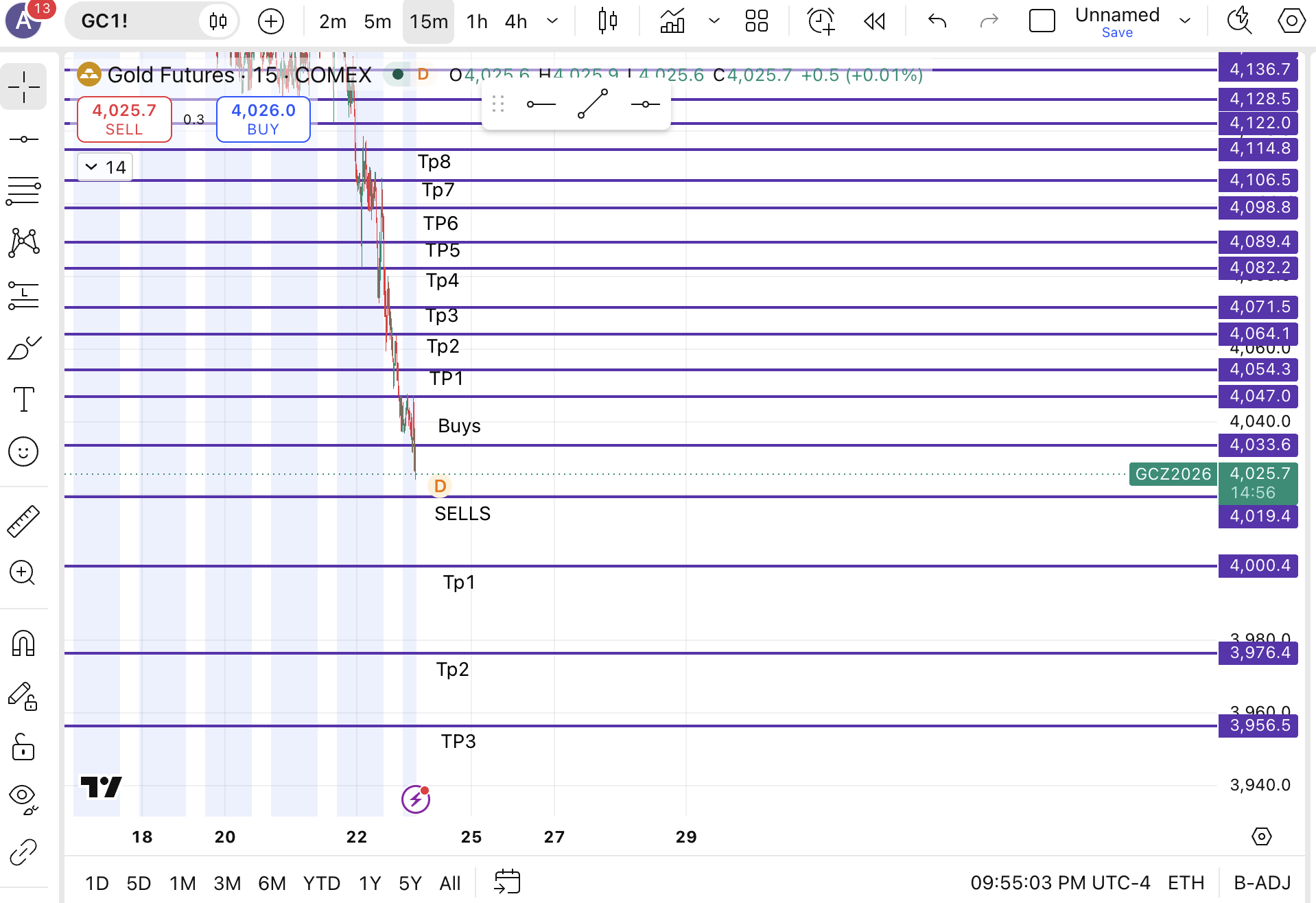
Task: Open the go to date calendar
Action: 507,882
